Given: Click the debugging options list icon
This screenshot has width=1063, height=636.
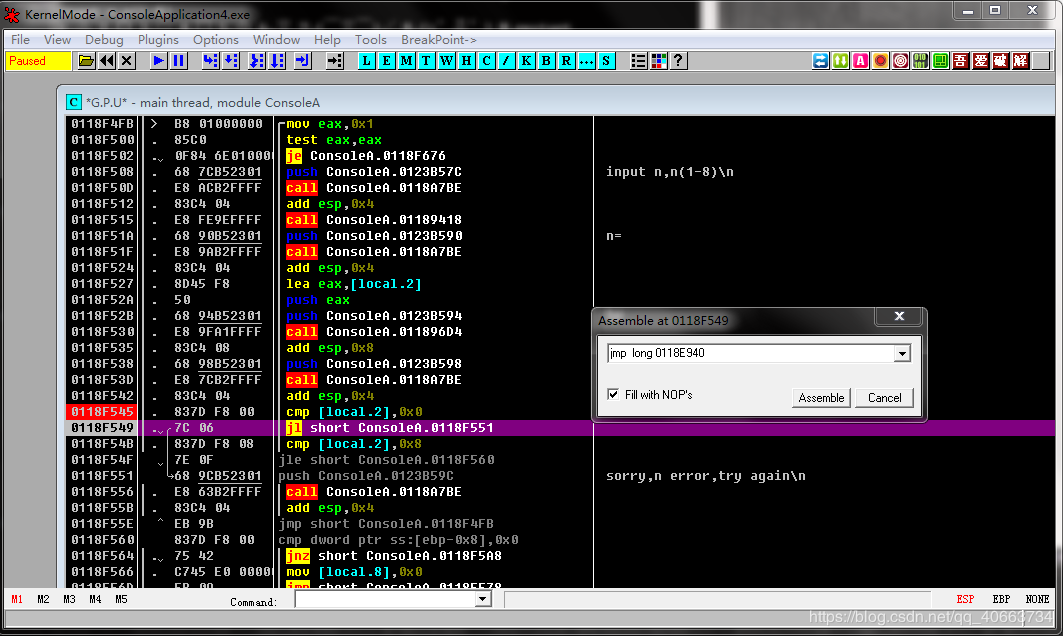Looking at the screenshot, I should click(639, 61).
